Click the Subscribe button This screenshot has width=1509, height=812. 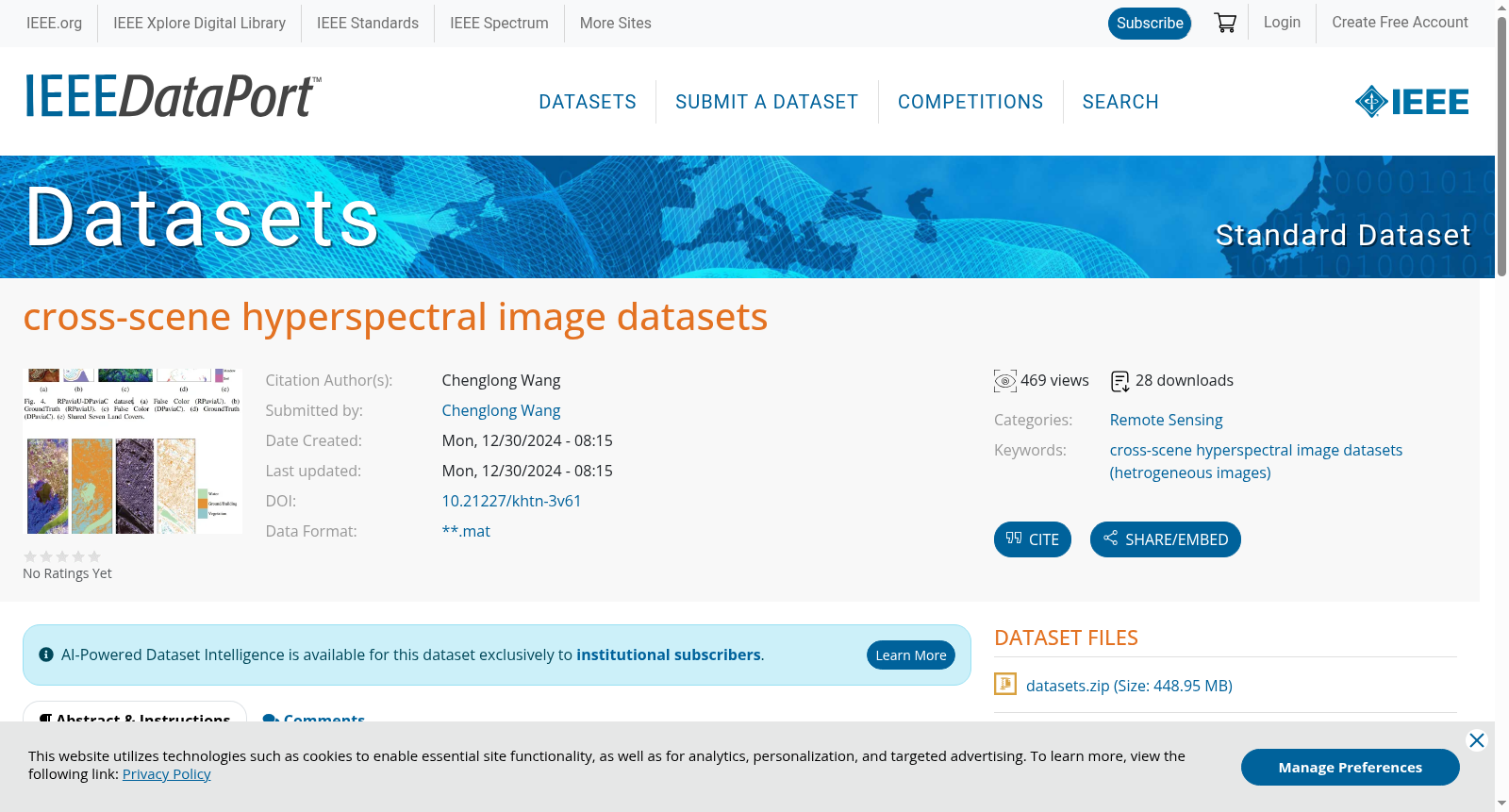tap(1150, 24)
